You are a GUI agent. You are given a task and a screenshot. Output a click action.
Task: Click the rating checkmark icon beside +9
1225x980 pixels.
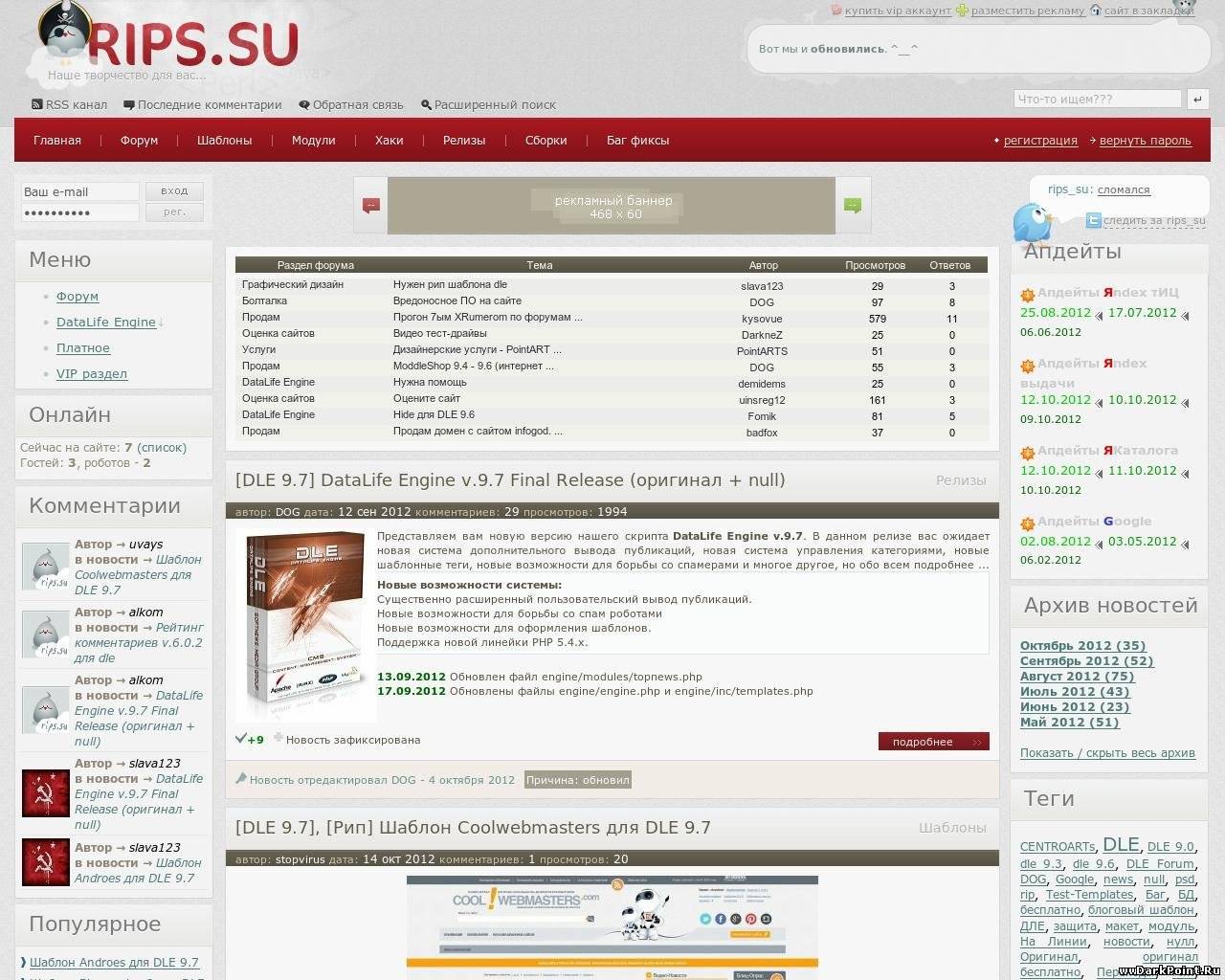click(240, 738)
